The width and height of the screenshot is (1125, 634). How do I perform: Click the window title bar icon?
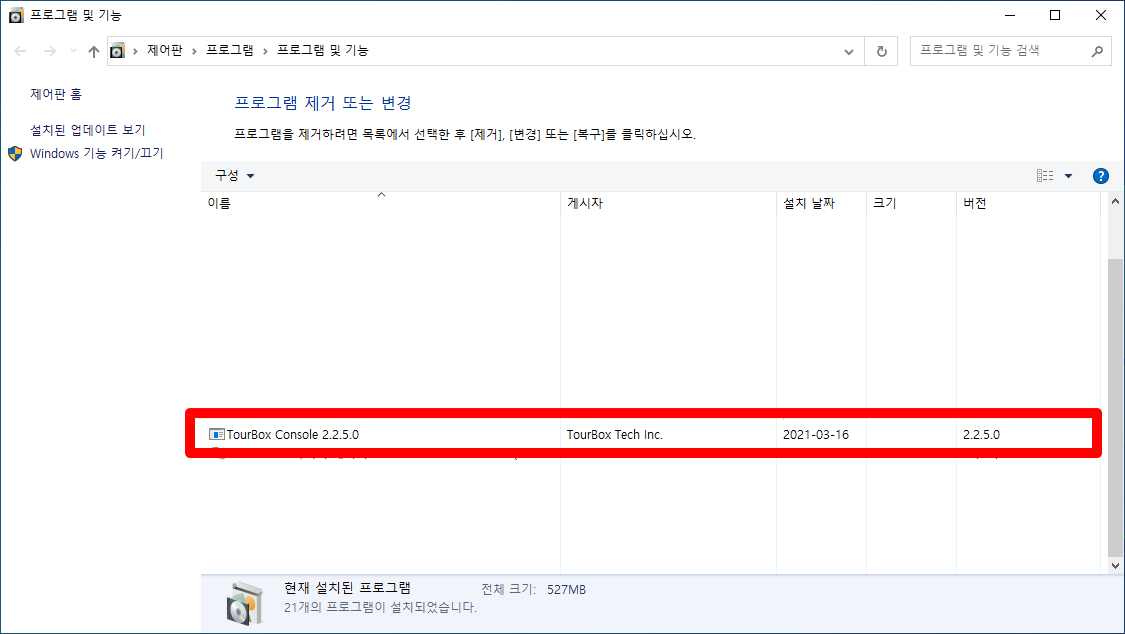pyautogui.click(x=16, y=15)
